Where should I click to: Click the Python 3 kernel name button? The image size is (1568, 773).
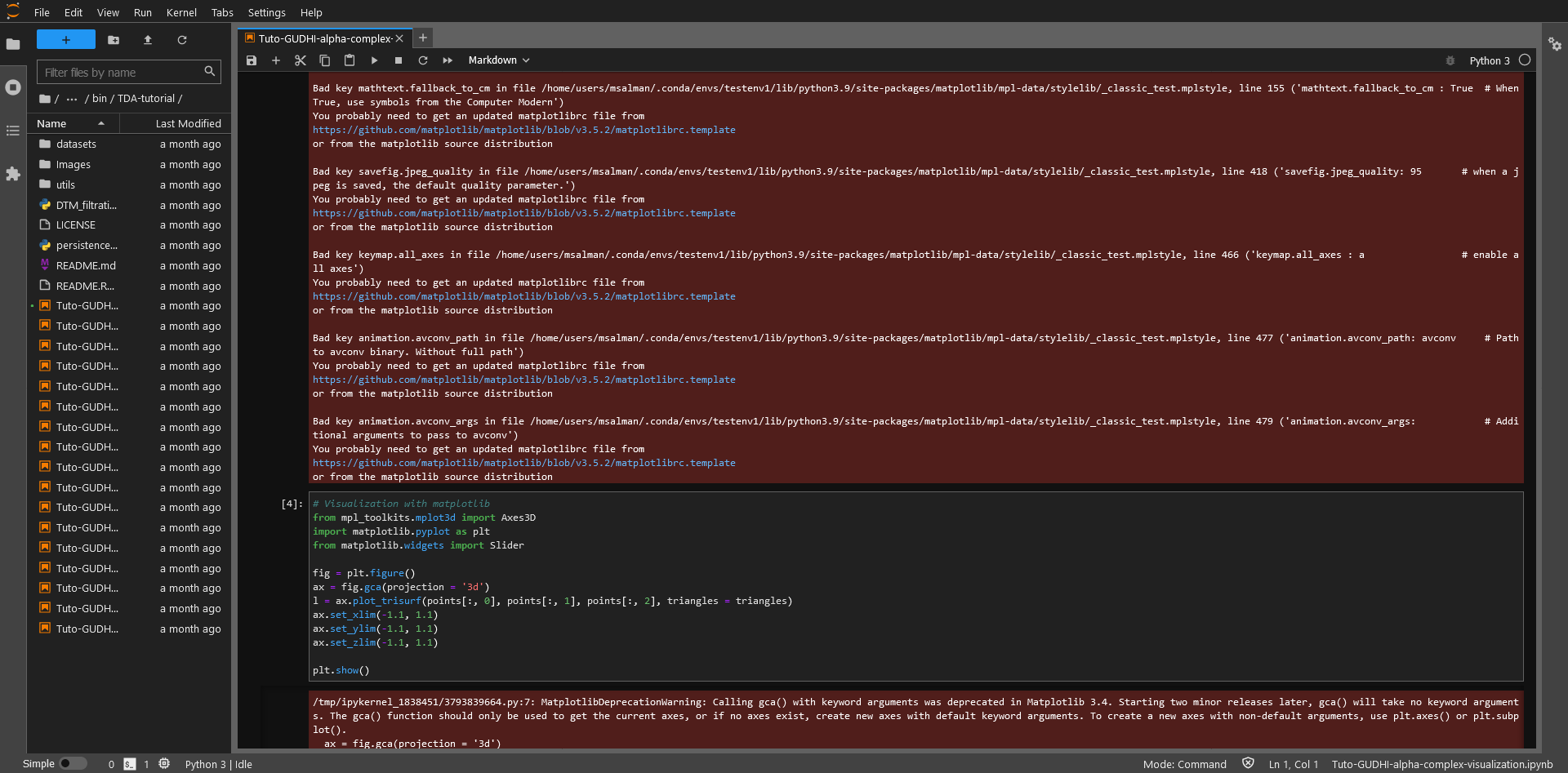click(x=1490, y=60)
